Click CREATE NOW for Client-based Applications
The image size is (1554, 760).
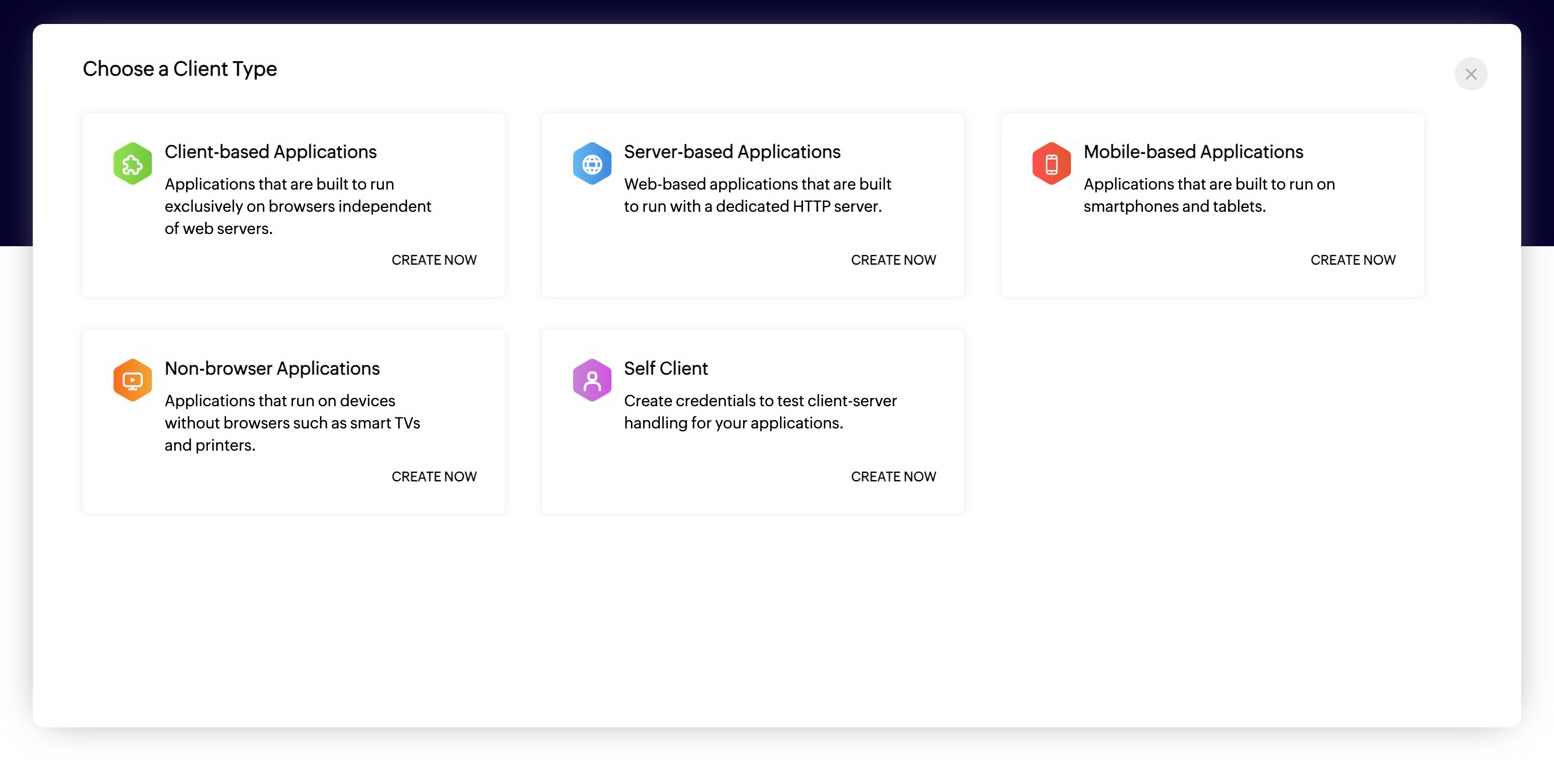pyautogui.click(x=434, y=260)
